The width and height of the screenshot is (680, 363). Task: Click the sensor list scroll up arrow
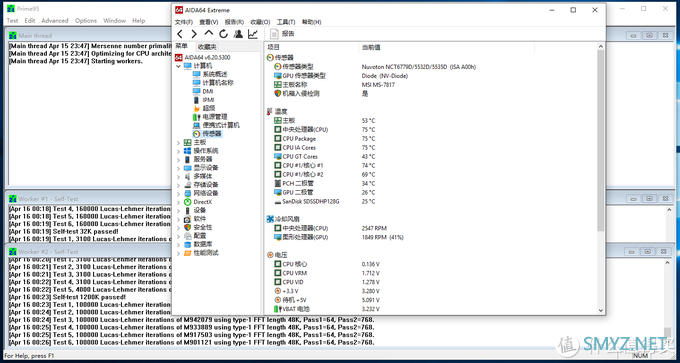coord(601,46)
